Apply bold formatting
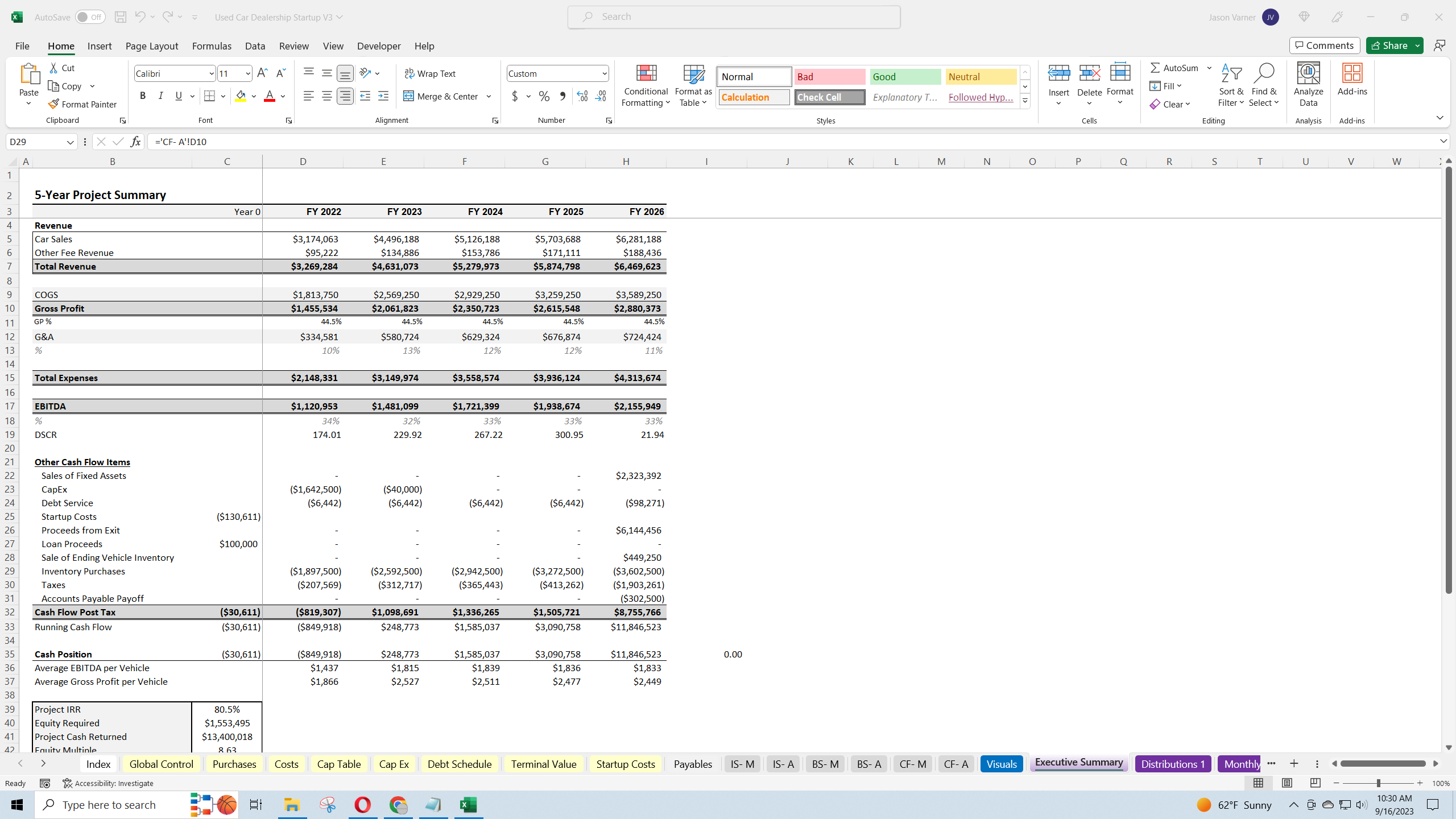This screenshot has width=1456, height=819. click(143, 96)
